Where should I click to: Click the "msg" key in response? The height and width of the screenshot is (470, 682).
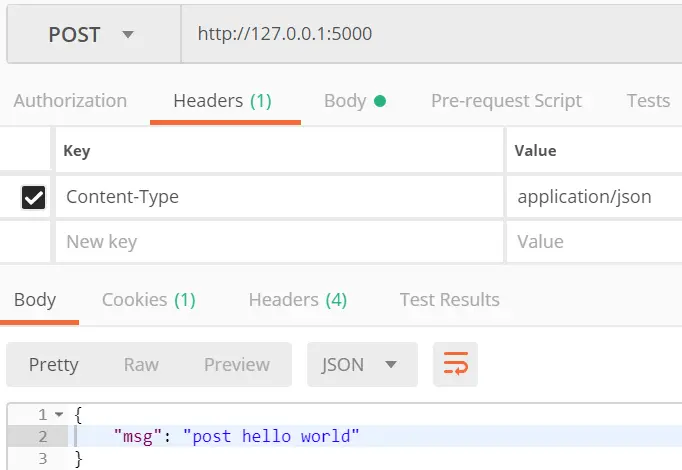138,436
